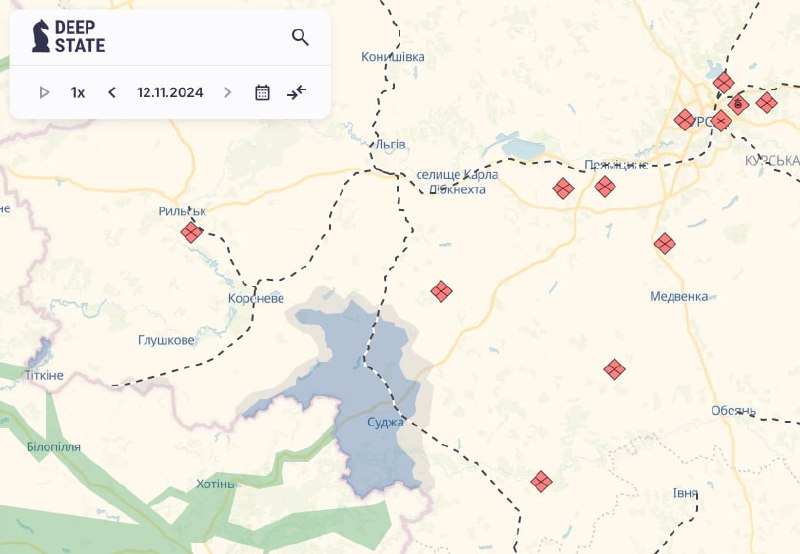Screen dimensions: 800x554
Task: Select the red diamond marker at Рильськ
Action: (191, 233)
